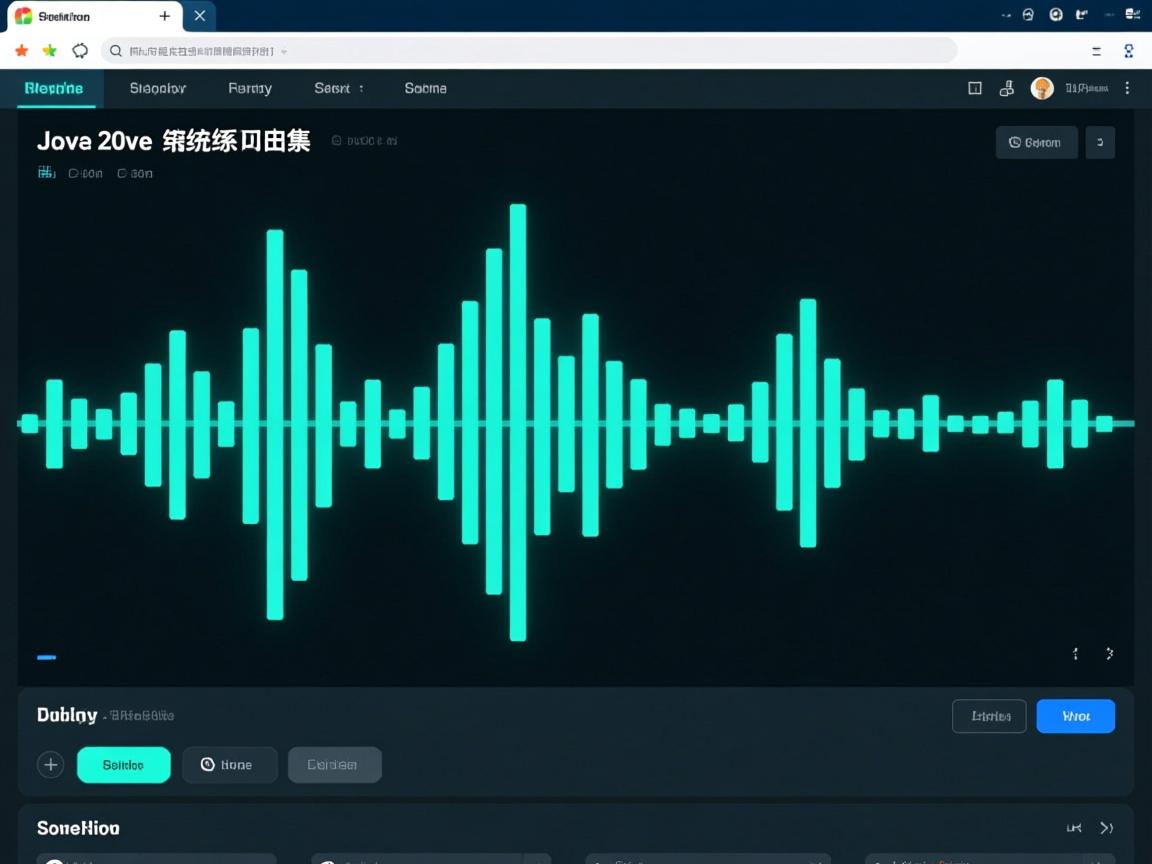Toggle the Hone filter with clock icon
The width and height of the screenshot is (1152, 864).
coord(230,764)
